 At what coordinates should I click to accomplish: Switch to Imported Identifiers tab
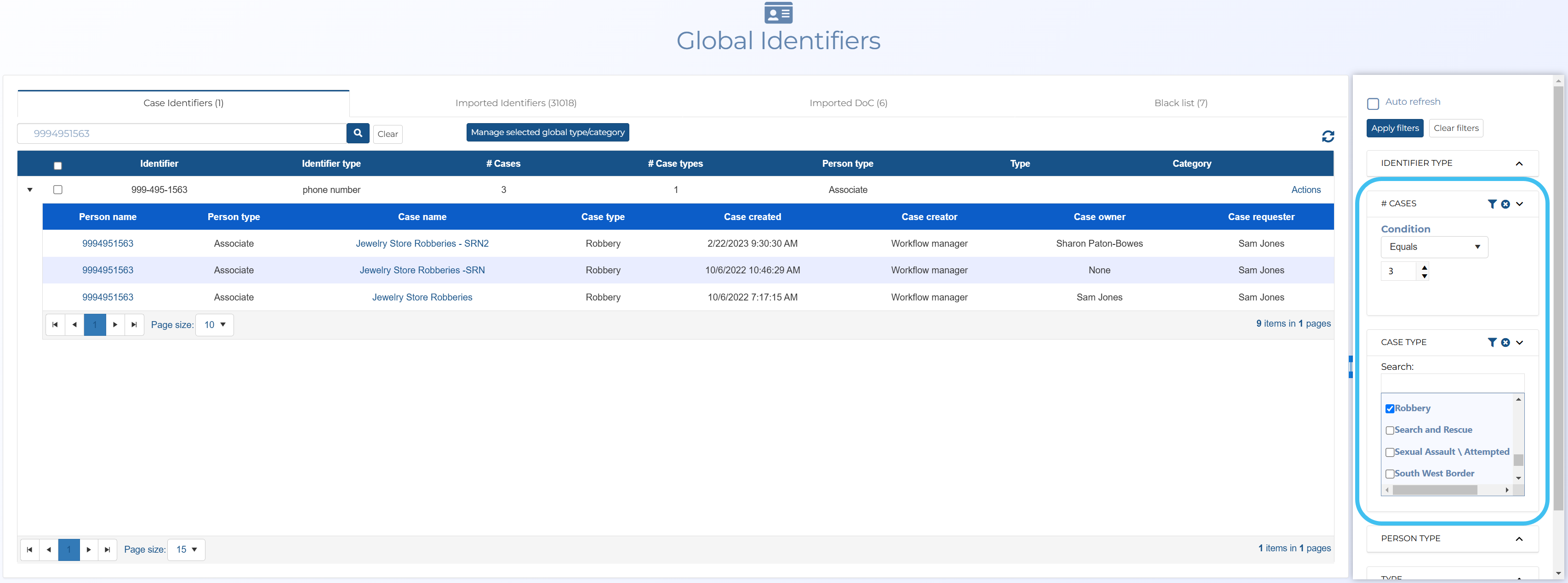click(x=516, y=103)
